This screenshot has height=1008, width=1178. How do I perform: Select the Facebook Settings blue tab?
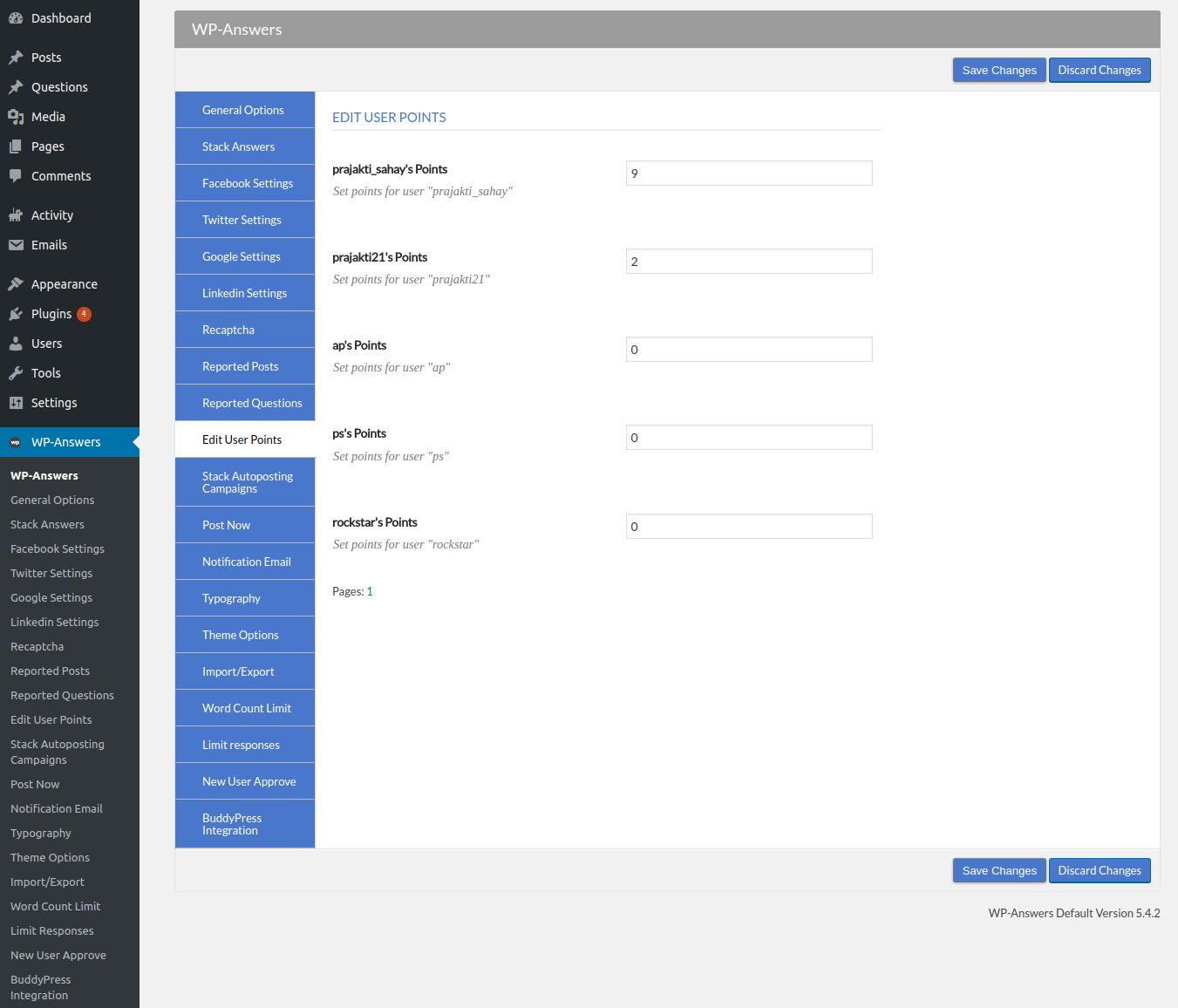[245, 183]
